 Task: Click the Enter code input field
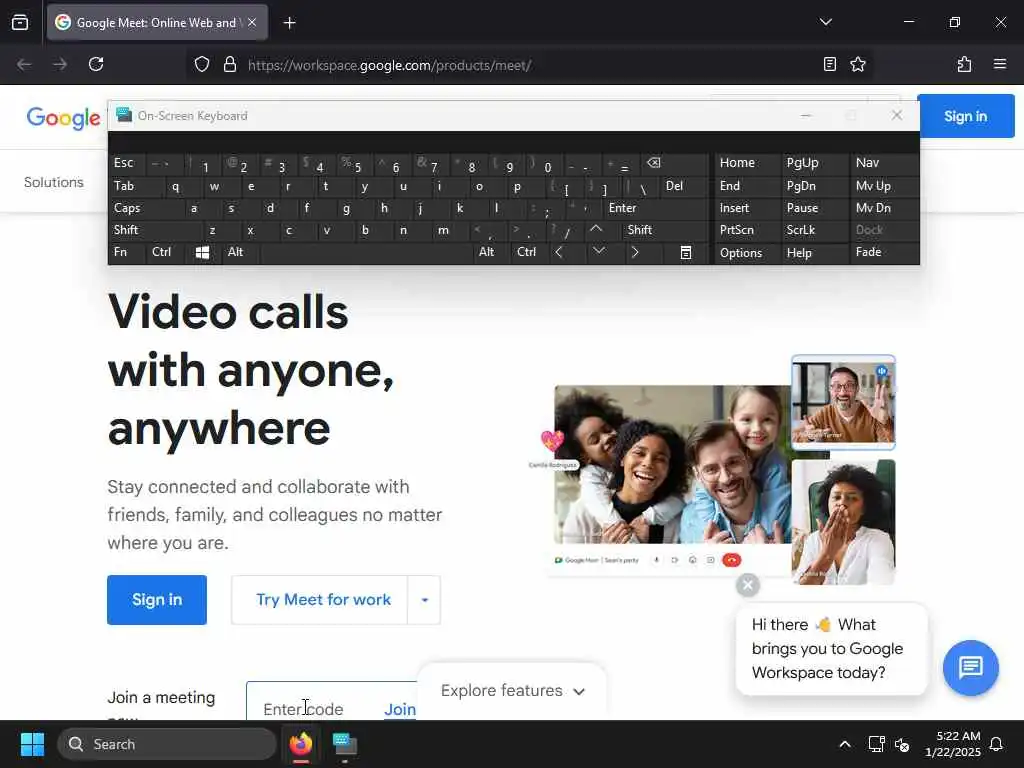click(313, 709)
